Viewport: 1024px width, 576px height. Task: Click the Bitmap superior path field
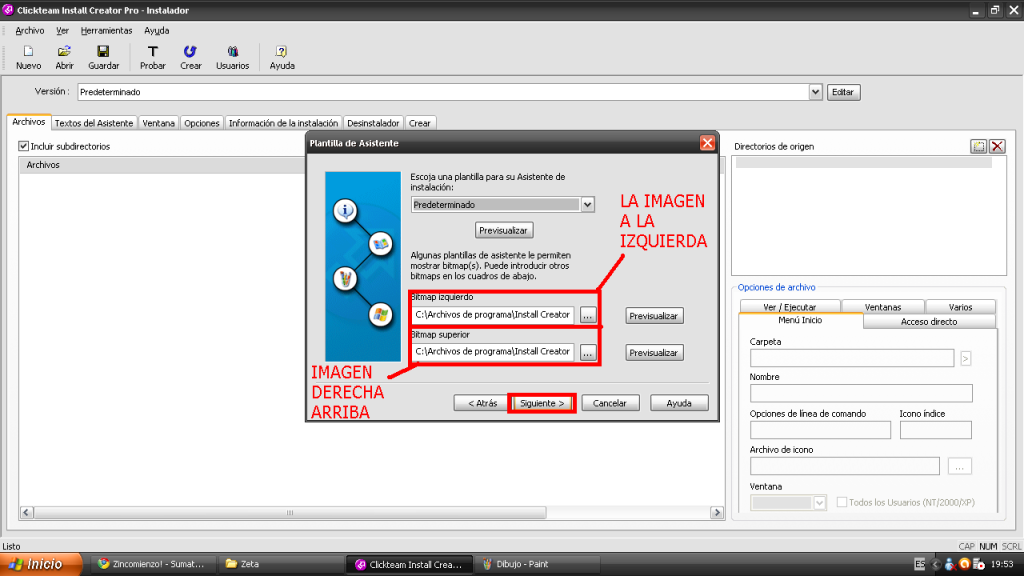point(493,352)
